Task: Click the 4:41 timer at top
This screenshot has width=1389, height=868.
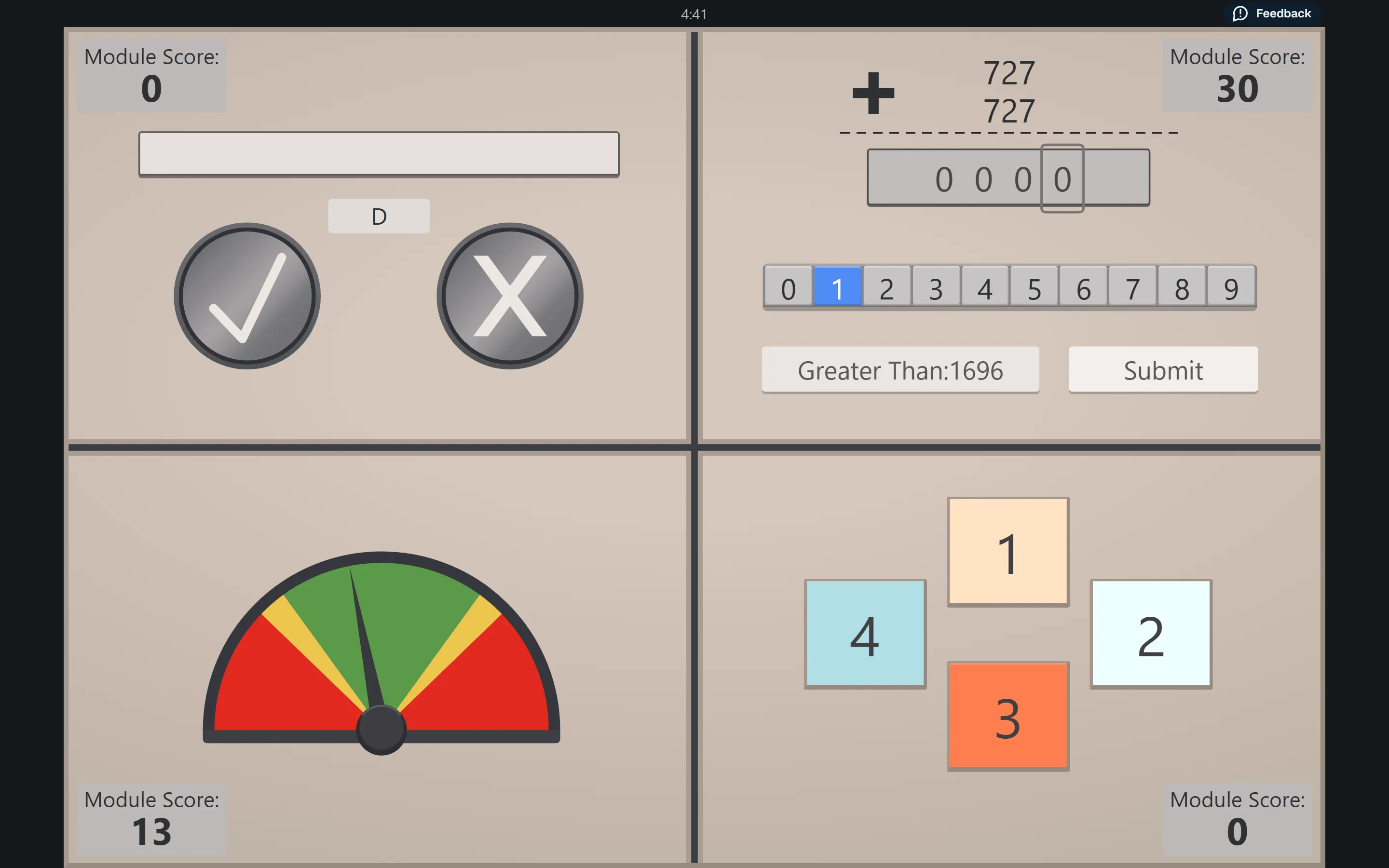Action: [x=694, y=14]
